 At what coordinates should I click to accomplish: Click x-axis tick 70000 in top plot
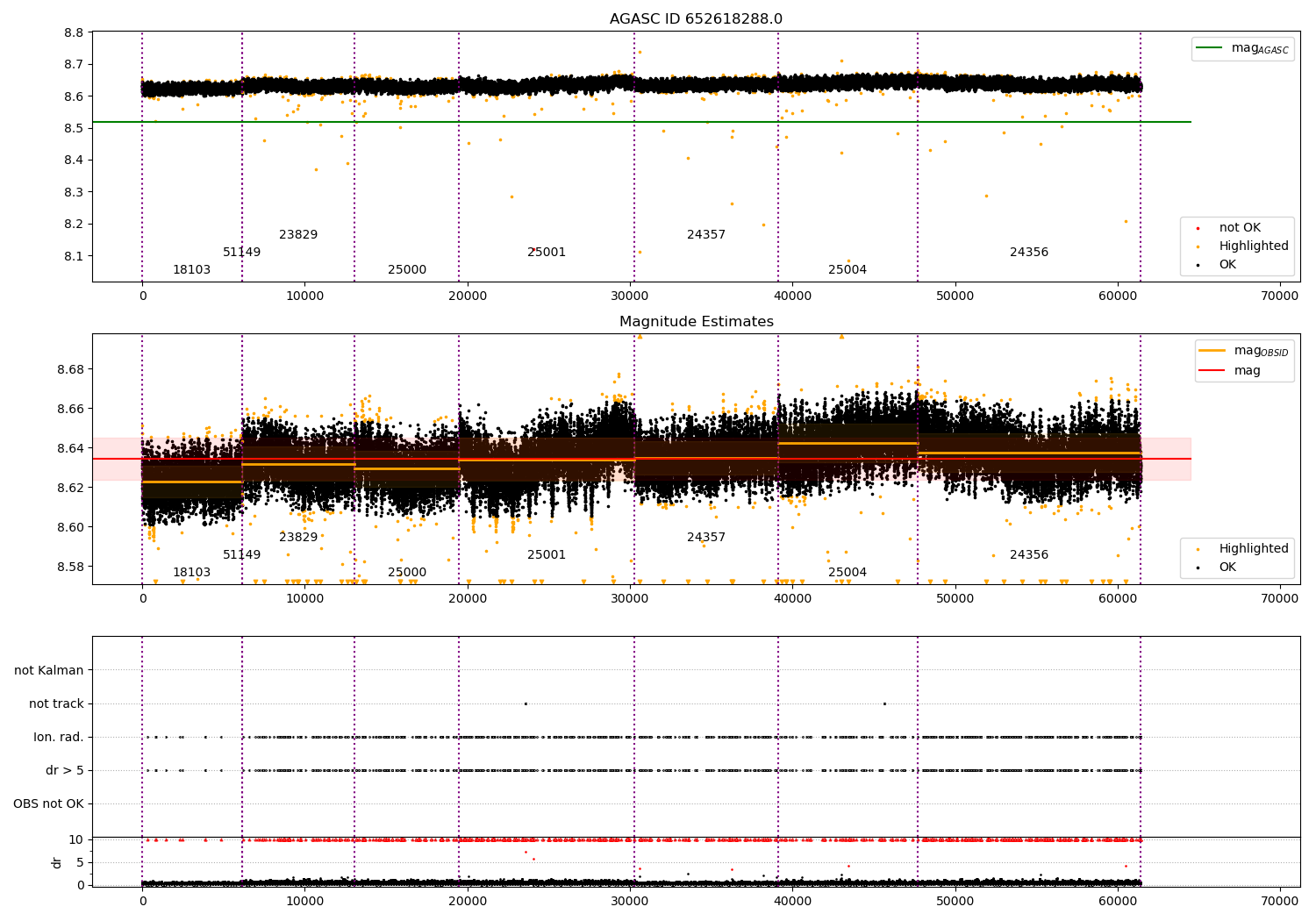pyautogui.click(x=1279, y=296)
